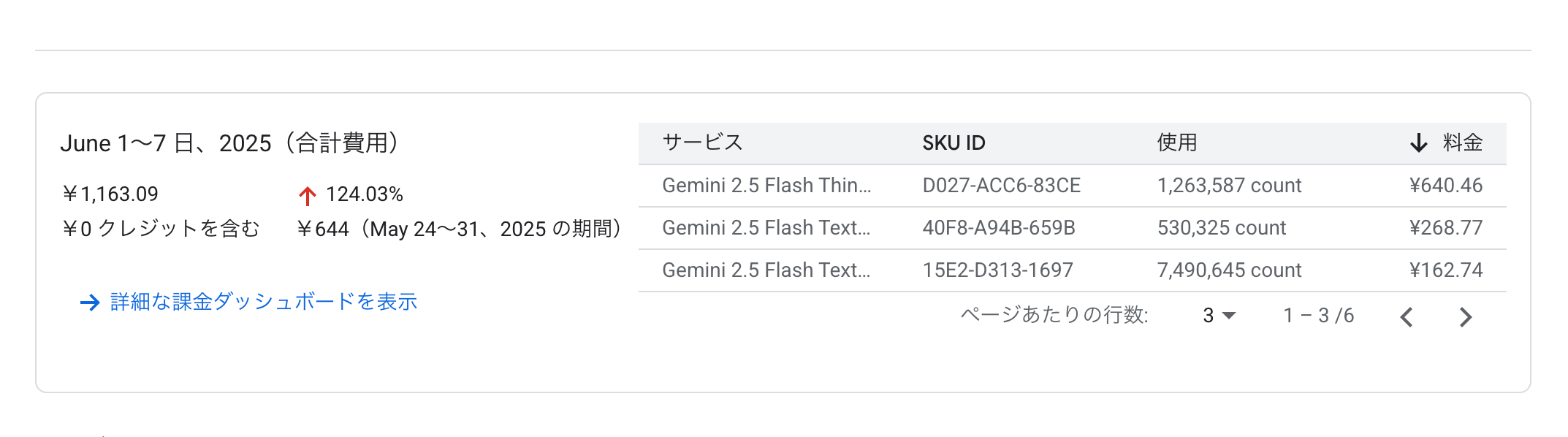Click the ¥1,163.09 total cost amount
The width and height of the screenshot is (1568, 437).
(x=110, y=194)
